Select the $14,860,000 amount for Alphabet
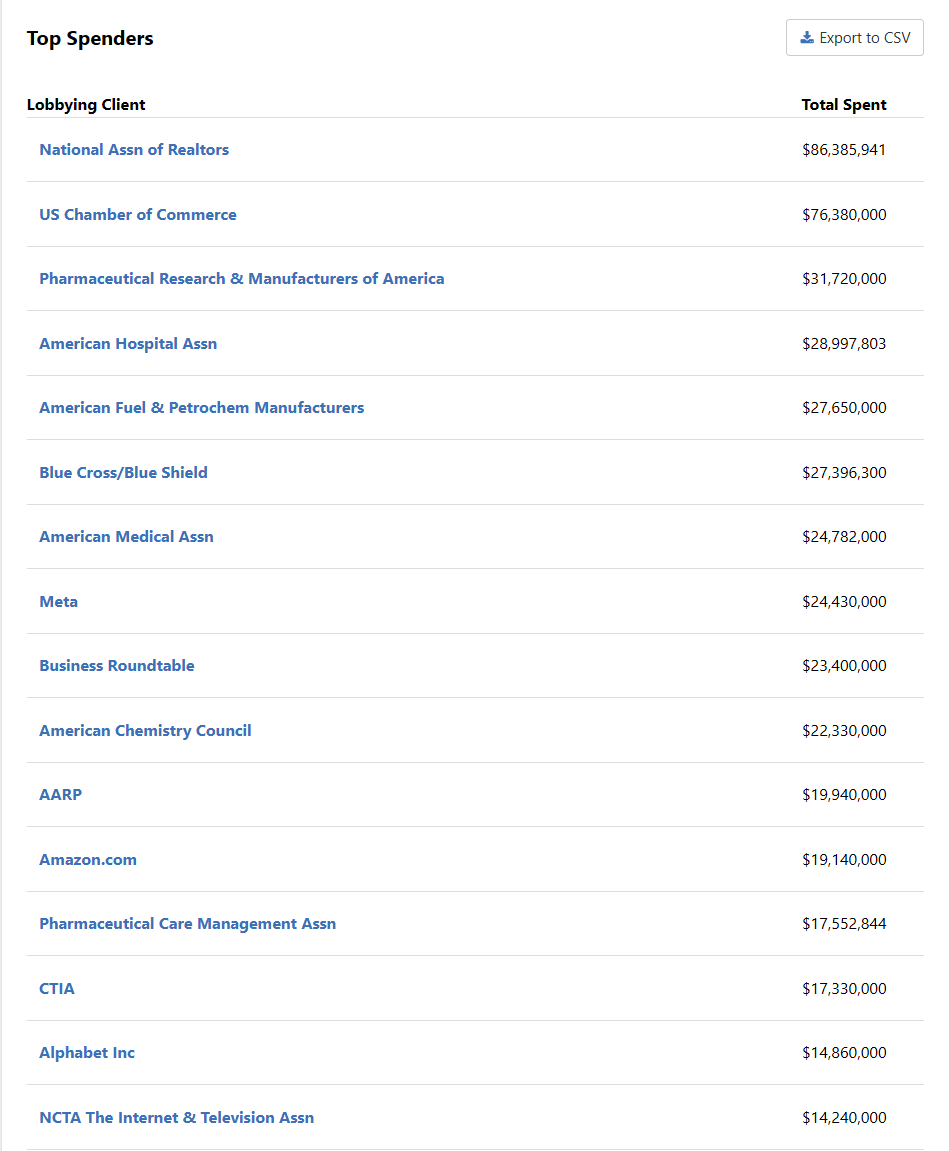949x1151 pixels. (844, 1053)
